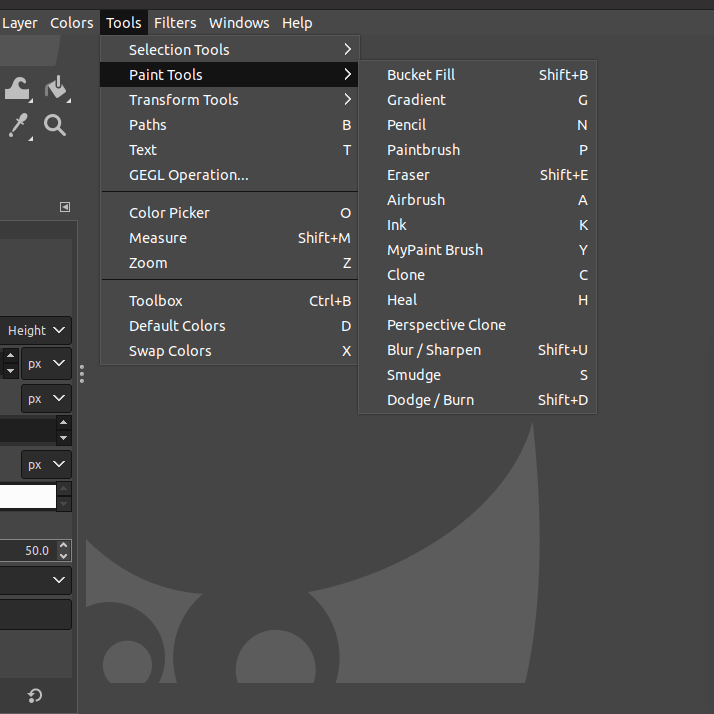Screen dimensions: 714x714
Task: Choose the Airbrush tool
Action: [x=478, y=200]
